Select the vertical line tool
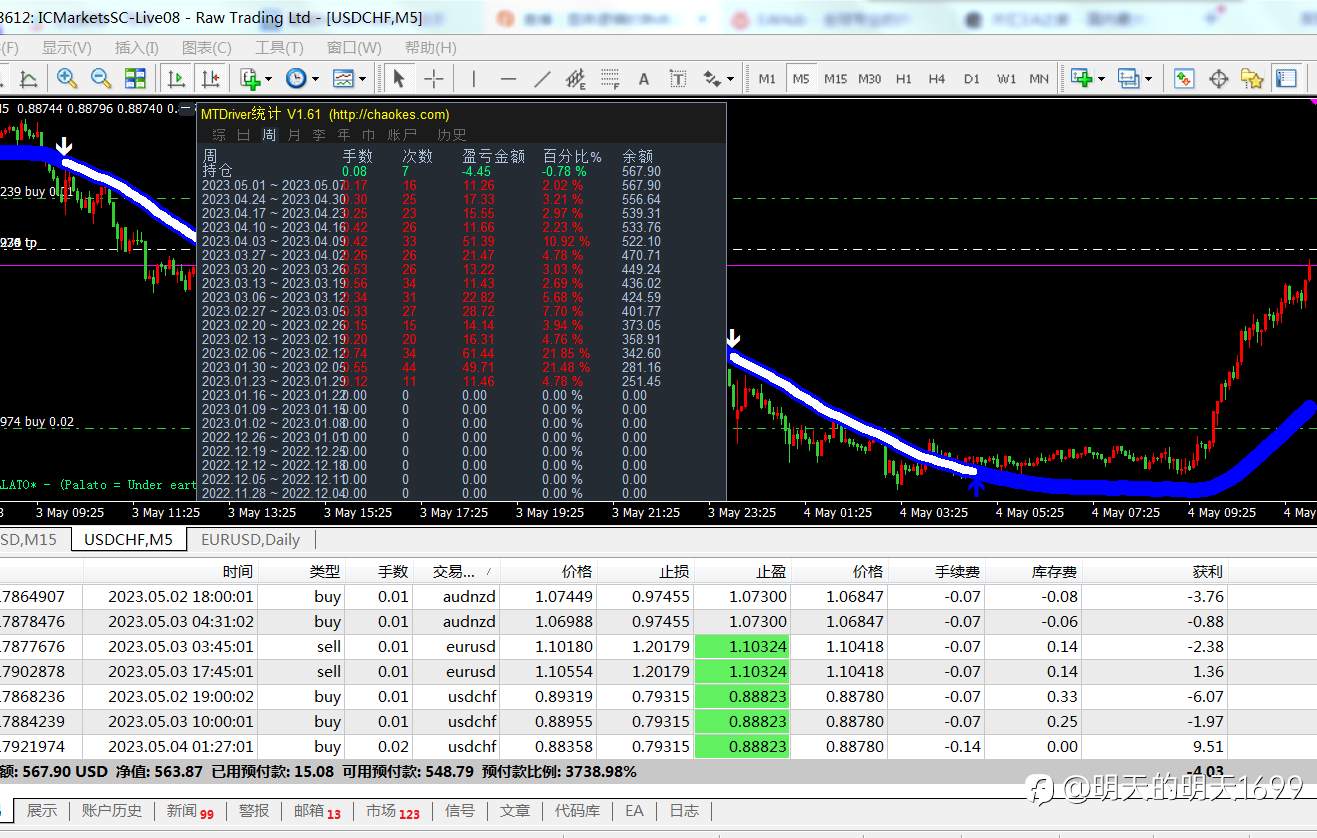Screen dimensions: 1317x838 (x=473, y=78)
